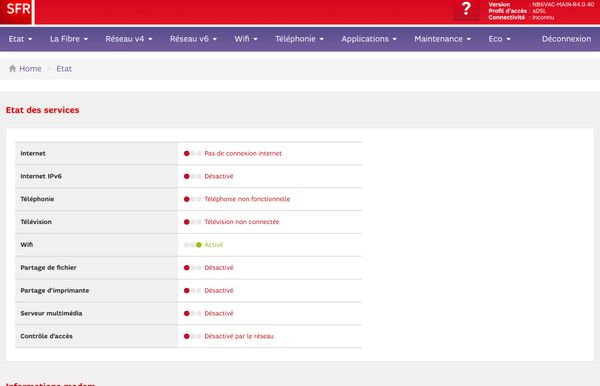600x386 pixels.
Task: Click the Partage de fichier status indicator
Action: [x=192, y=268]
